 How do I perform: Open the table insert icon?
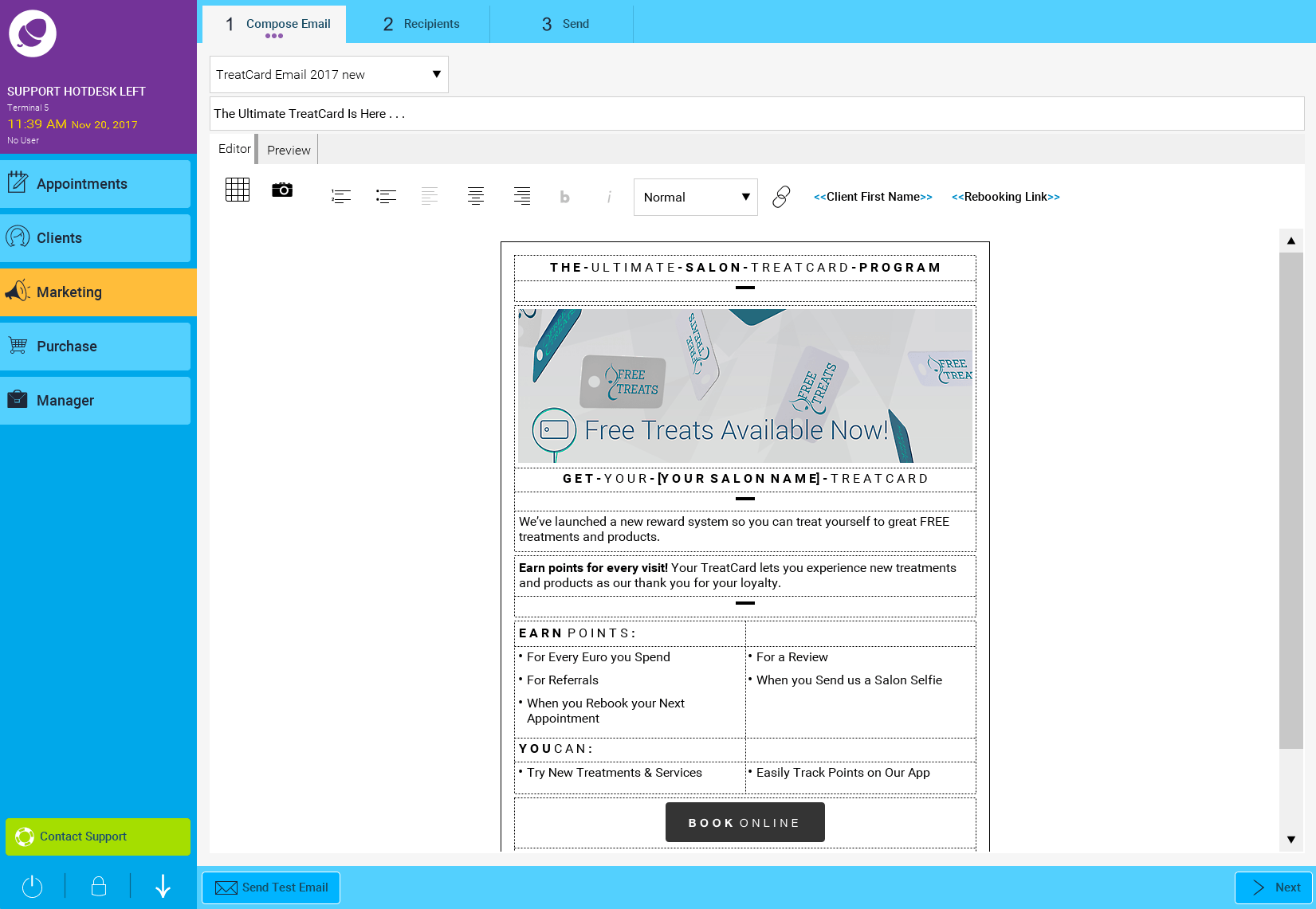(237, 190)
